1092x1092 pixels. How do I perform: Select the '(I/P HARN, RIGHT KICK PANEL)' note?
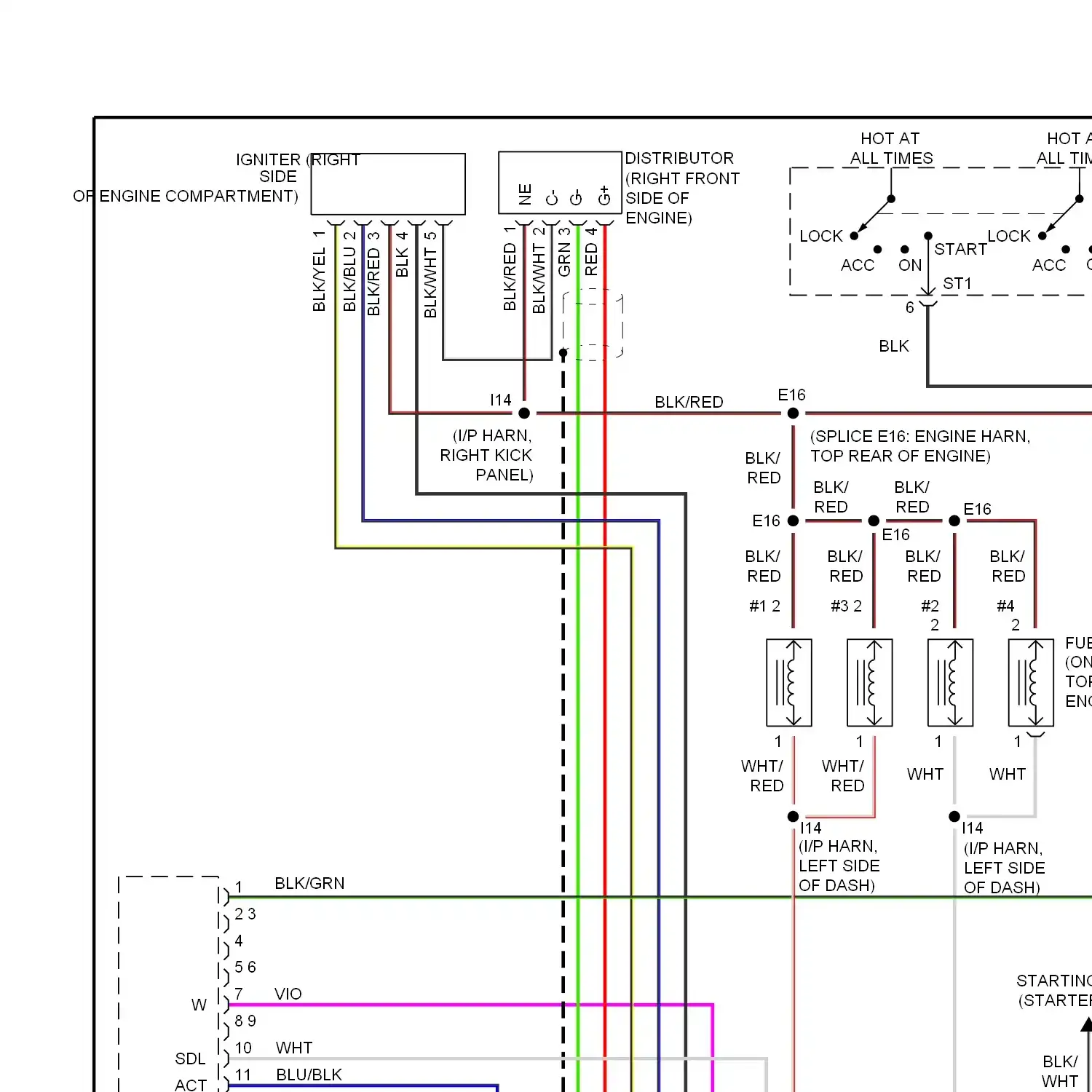coord(486,455)
